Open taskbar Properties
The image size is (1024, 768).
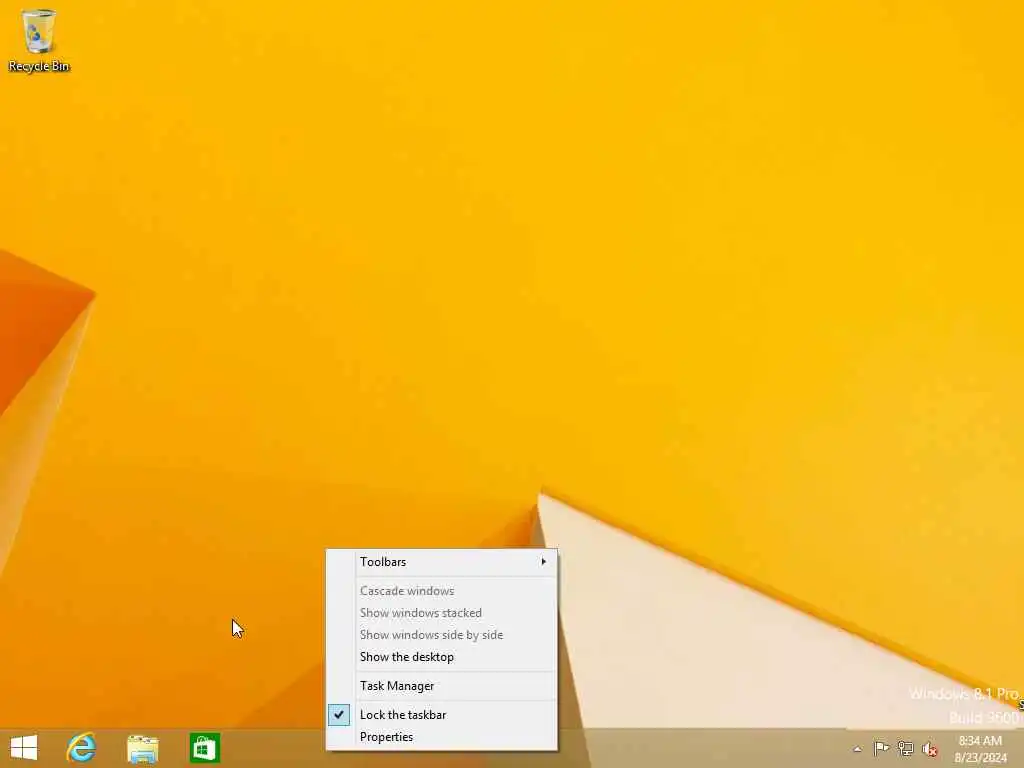[442, 737]
